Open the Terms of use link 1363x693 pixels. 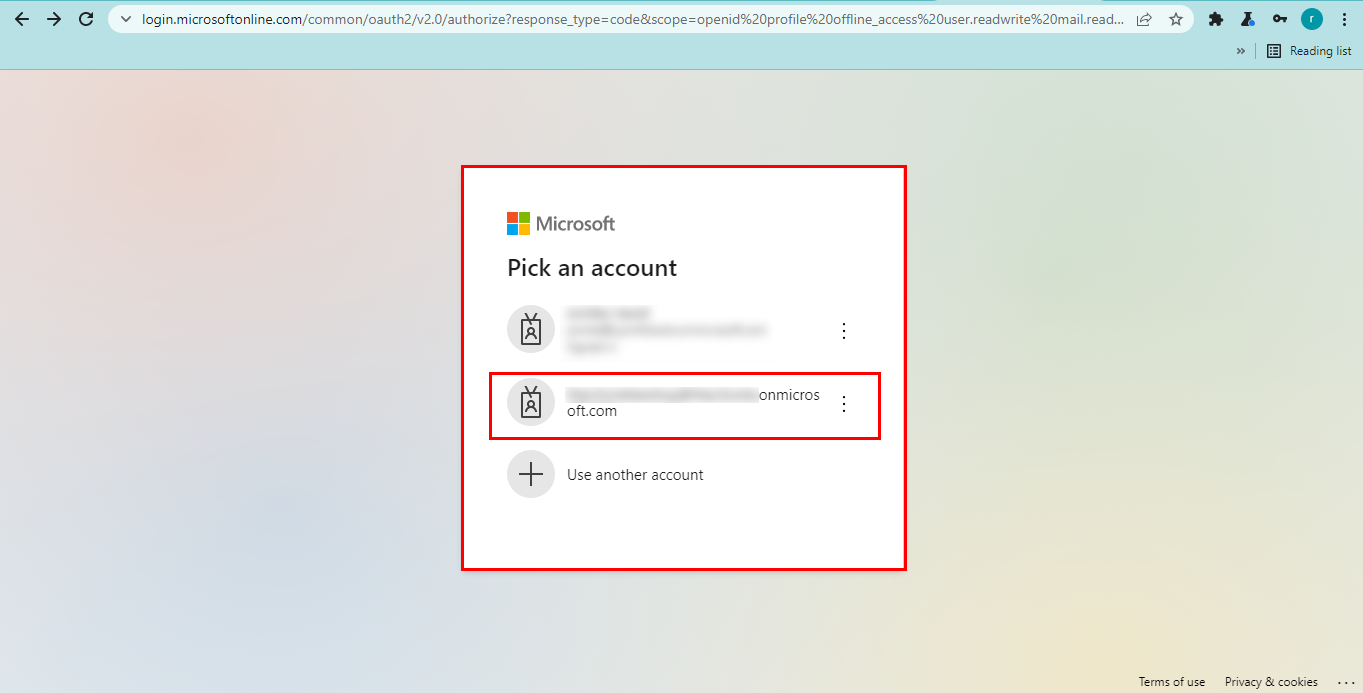coord(1172,682)
